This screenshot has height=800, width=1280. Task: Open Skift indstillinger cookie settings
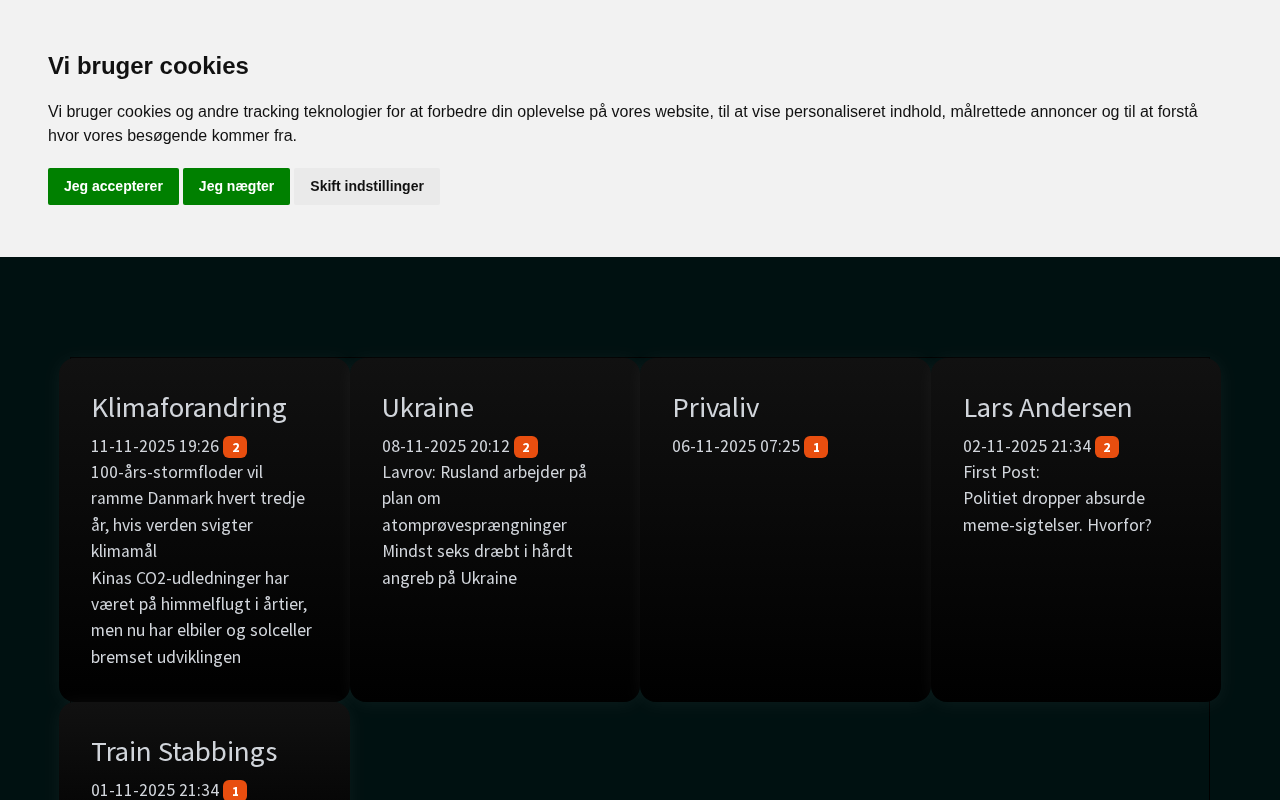point(367,186)
